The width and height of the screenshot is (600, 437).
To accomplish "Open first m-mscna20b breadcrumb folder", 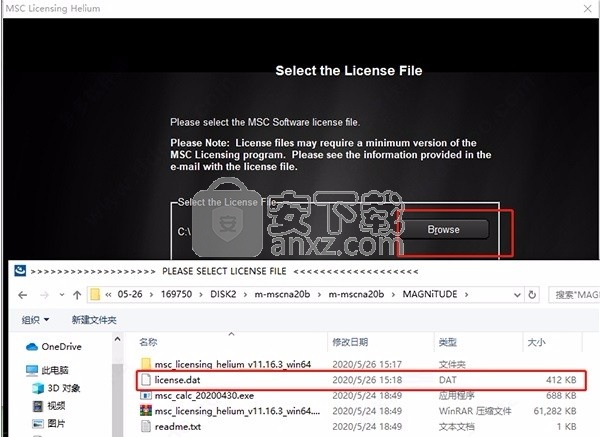I will pyautogui.click(x=282, y=294).
